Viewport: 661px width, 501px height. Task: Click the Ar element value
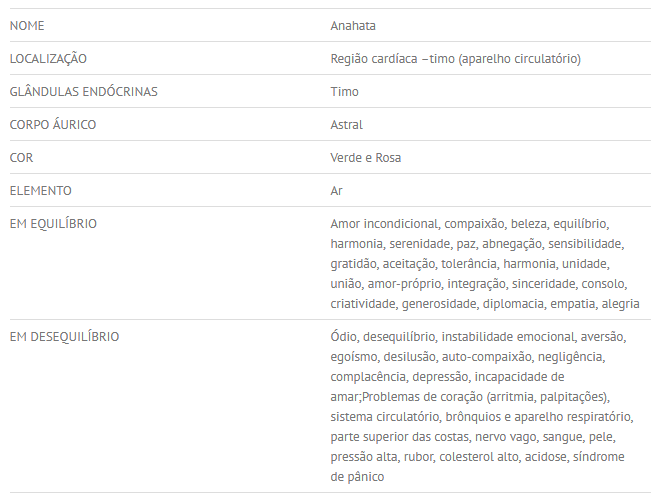tap(337, 190)
